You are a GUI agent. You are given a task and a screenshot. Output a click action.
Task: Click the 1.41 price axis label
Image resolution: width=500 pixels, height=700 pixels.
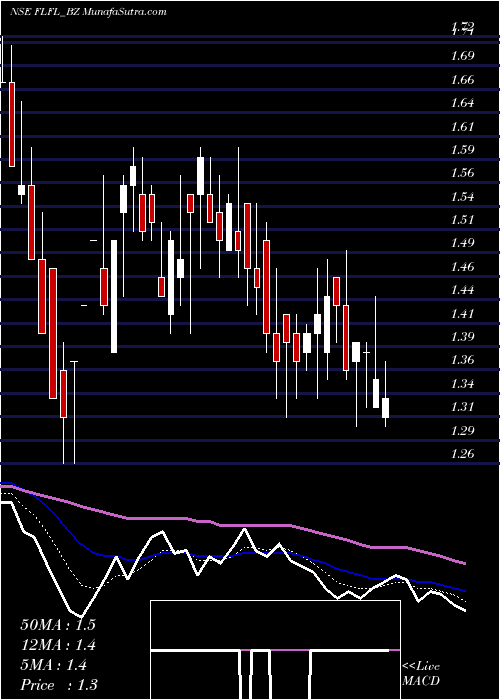[462, 313]
